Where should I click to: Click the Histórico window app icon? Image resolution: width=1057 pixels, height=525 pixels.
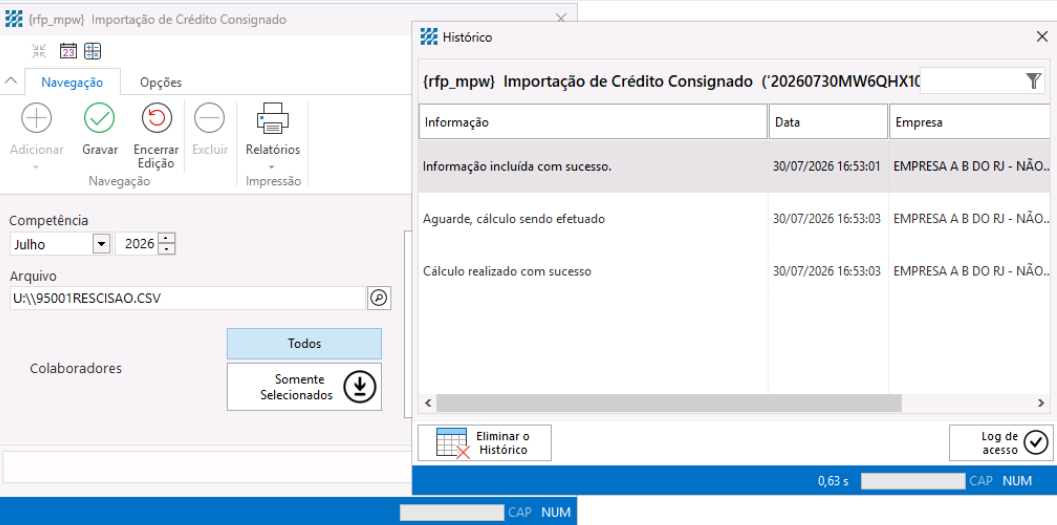pos(429,37)
